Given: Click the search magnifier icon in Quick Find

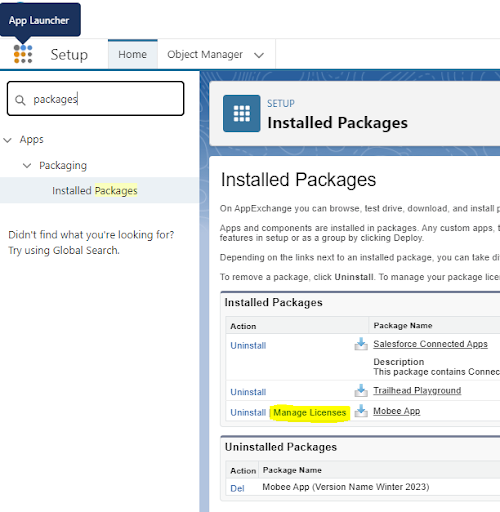Looking at the screenshot, I should tap(20, 100).
